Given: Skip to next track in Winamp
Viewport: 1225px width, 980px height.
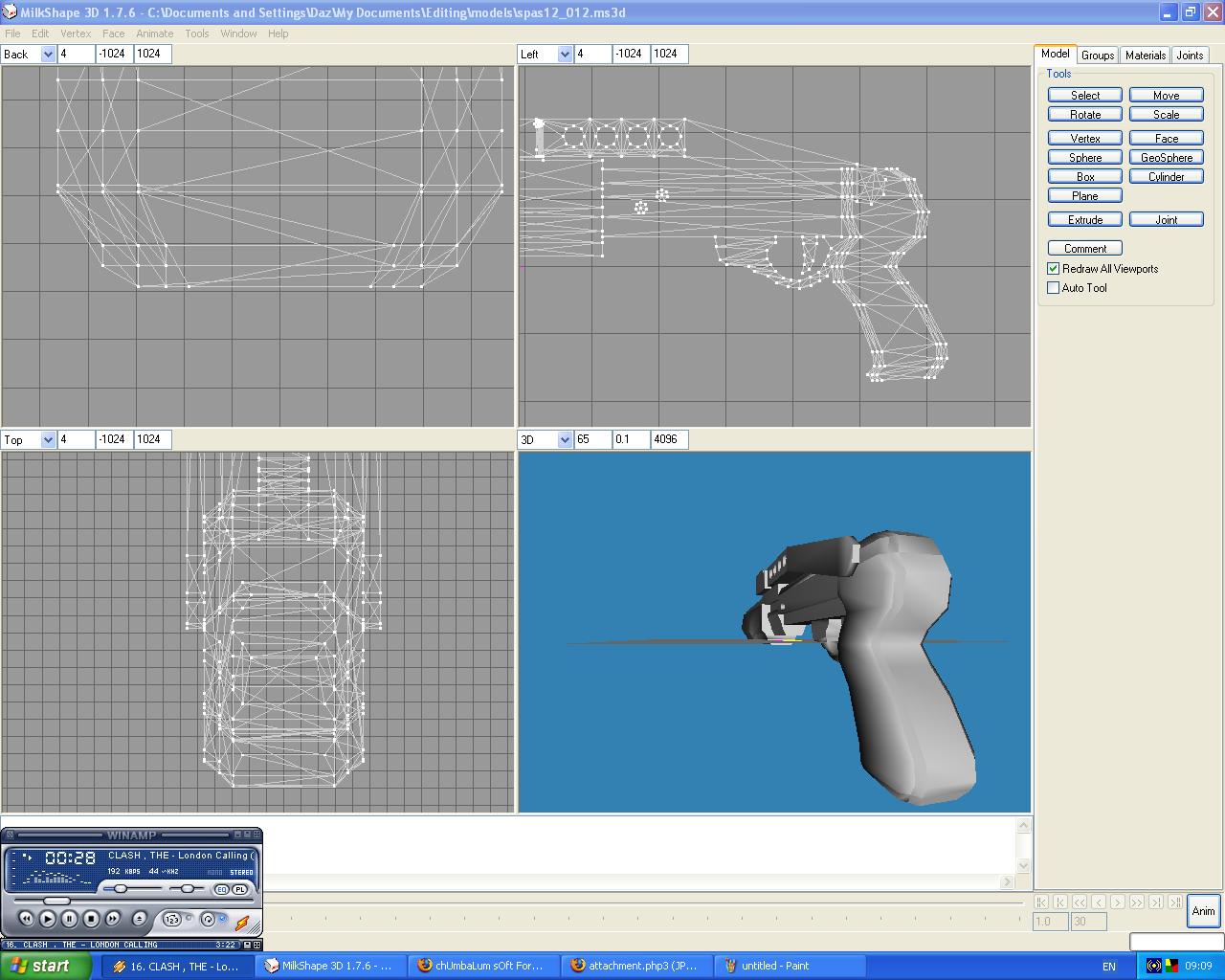Looking at the screenshot, I should point(113,919).
